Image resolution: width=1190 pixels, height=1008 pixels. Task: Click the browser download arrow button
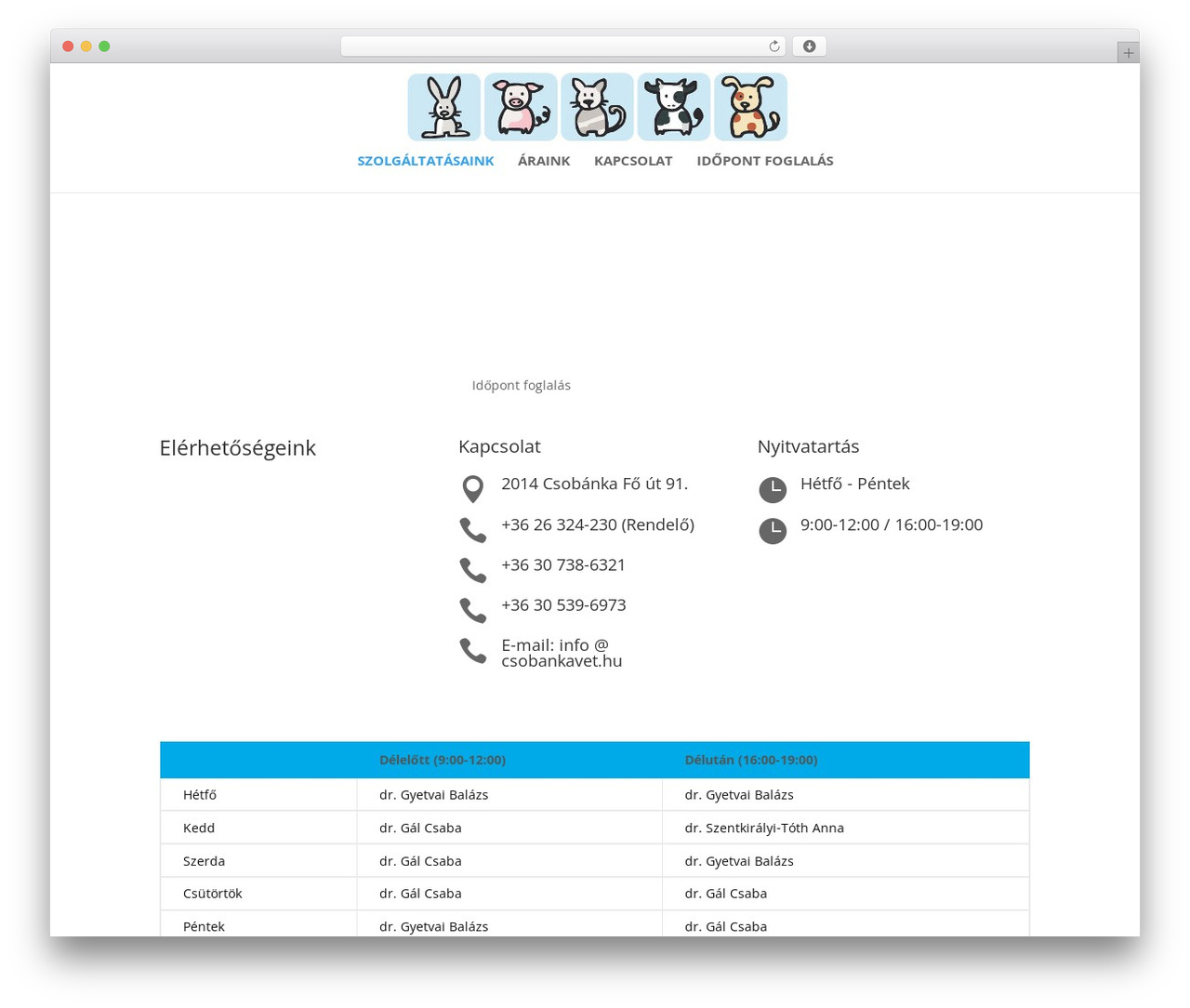pos(810,46)
